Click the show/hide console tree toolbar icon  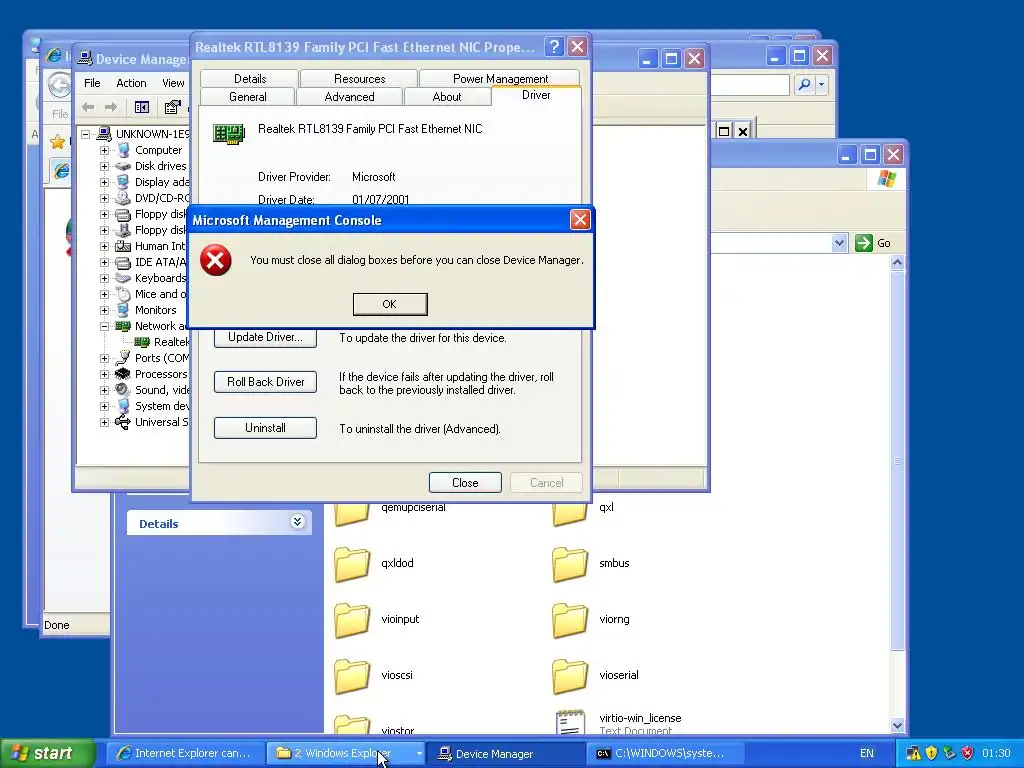[142, 107]
